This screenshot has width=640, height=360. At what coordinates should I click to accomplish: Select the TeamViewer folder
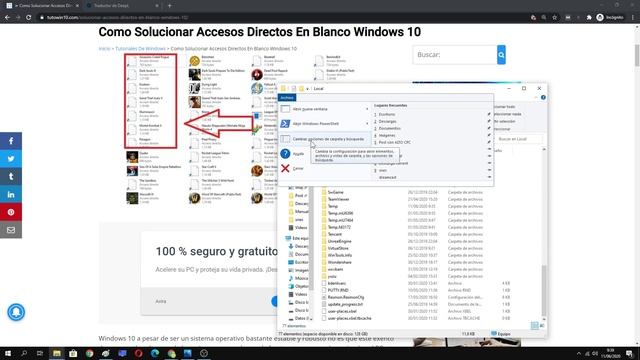tap(338, 199)
